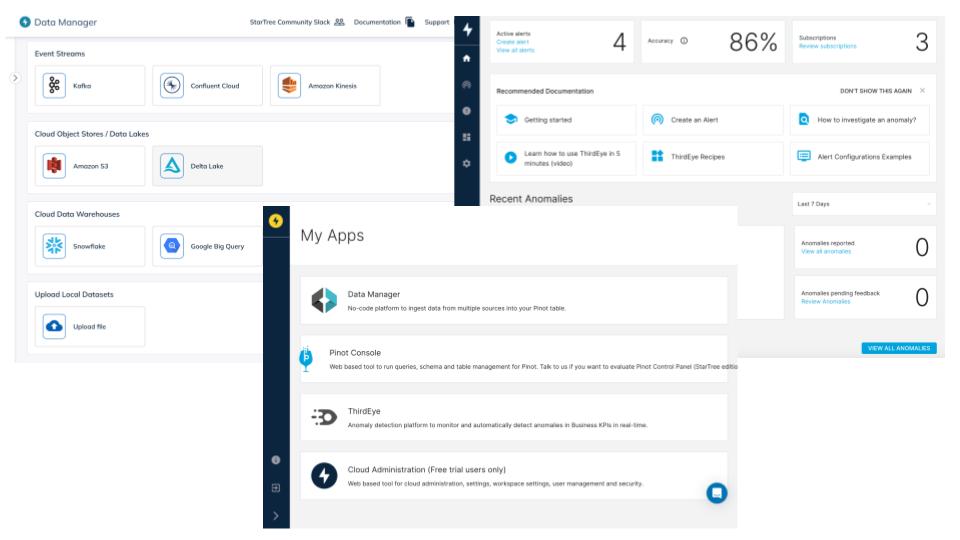
Task: Select the Confluent Cloud icon
Action: pyautogui.click(x=171, y=86)
